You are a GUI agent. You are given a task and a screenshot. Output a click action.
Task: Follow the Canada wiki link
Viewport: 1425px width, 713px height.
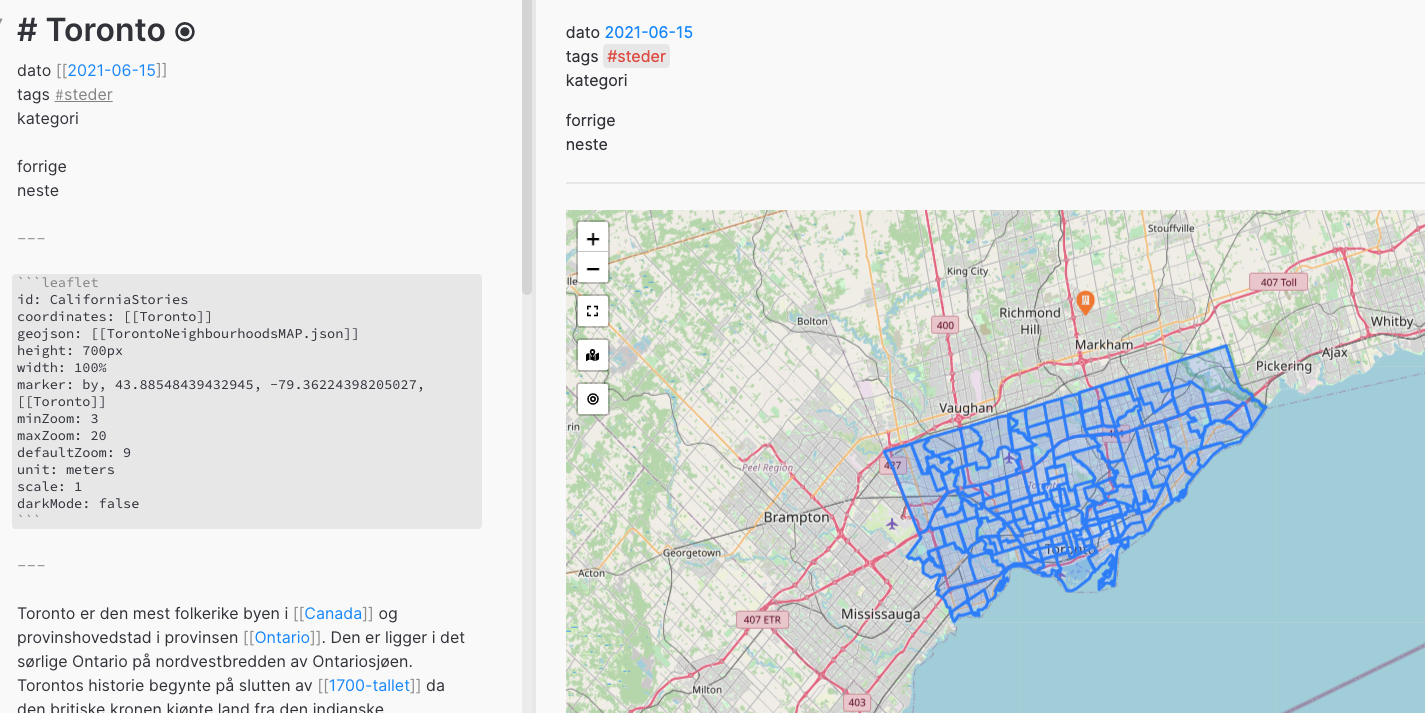(333, 613)
